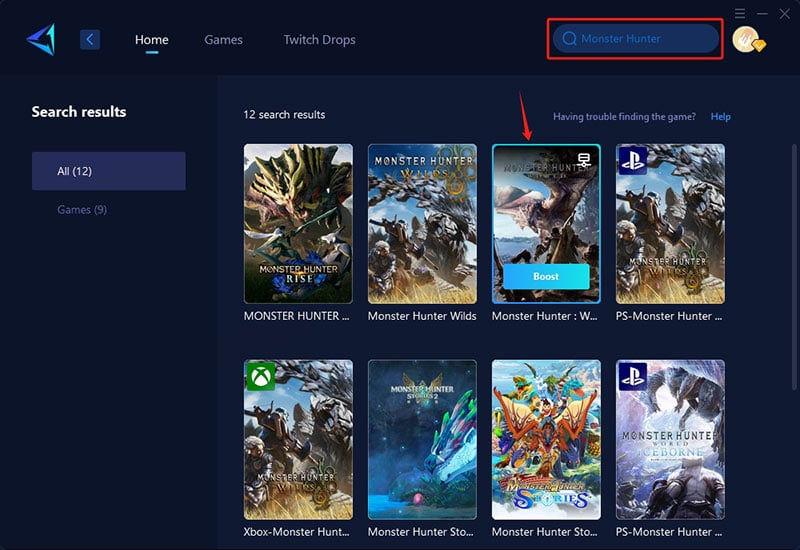
Task: Click the Boost button
Action: [x=546, y=277]
